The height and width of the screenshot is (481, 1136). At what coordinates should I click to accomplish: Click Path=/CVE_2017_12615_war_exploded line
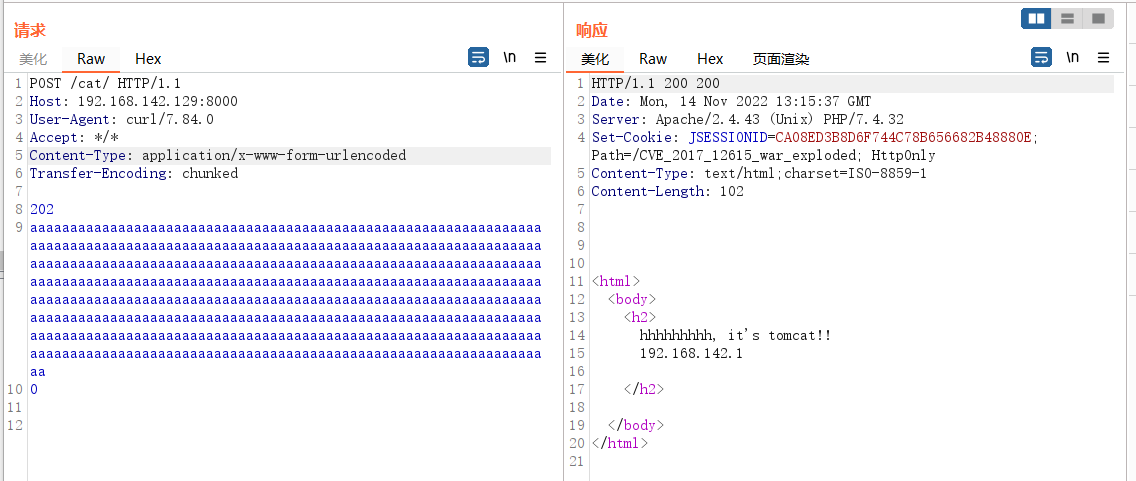pos(764,155)
